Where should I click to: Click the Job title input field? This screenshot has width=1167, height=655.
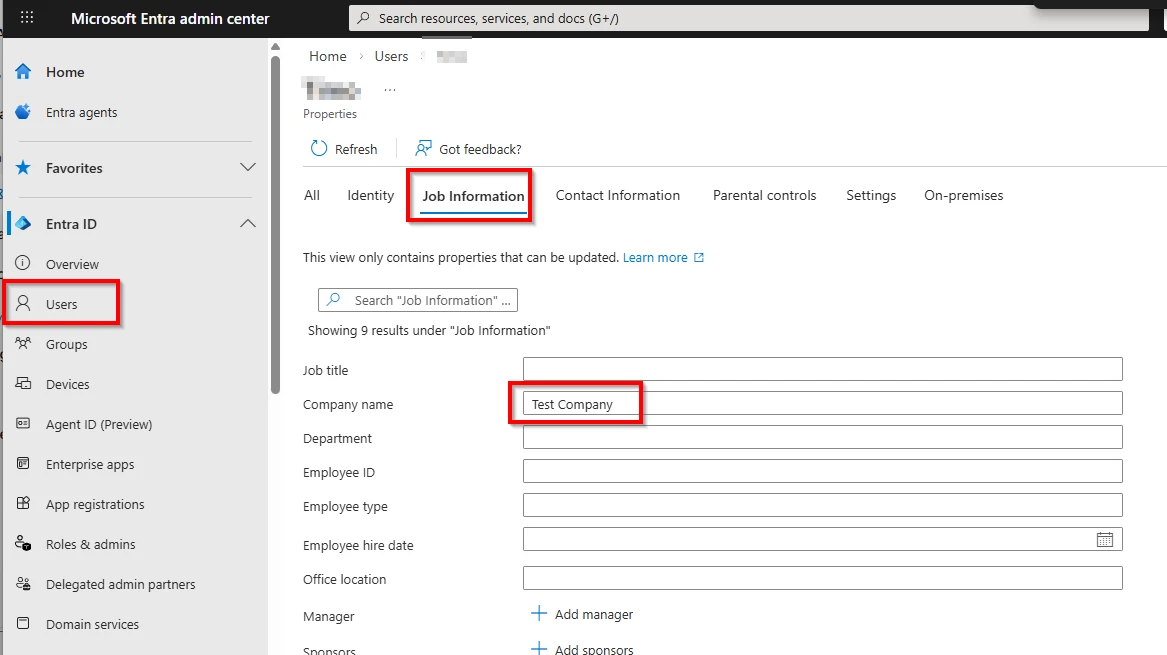[x=822, y=369]
